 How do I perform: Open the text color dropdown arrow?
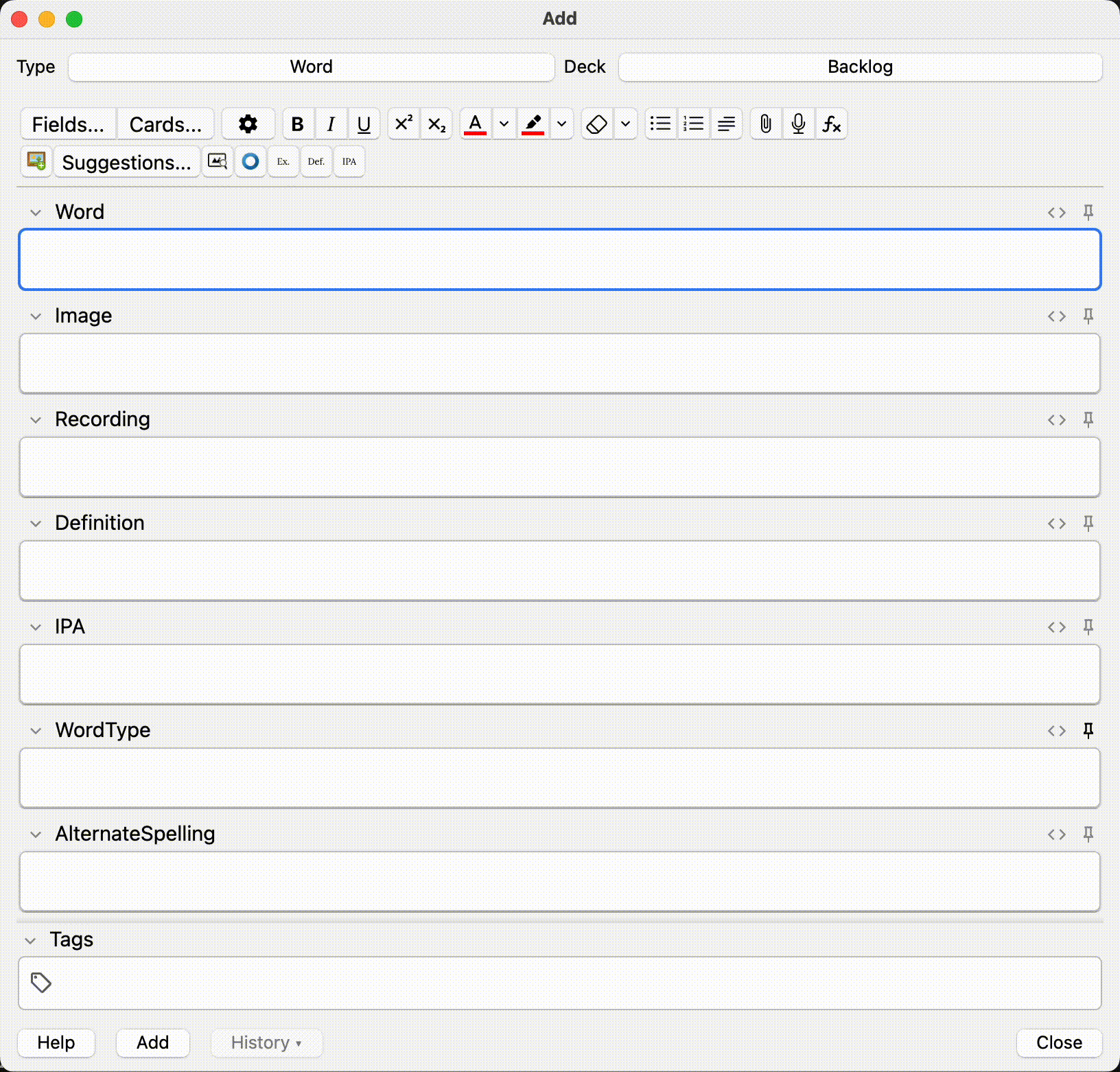coord(504,124)
